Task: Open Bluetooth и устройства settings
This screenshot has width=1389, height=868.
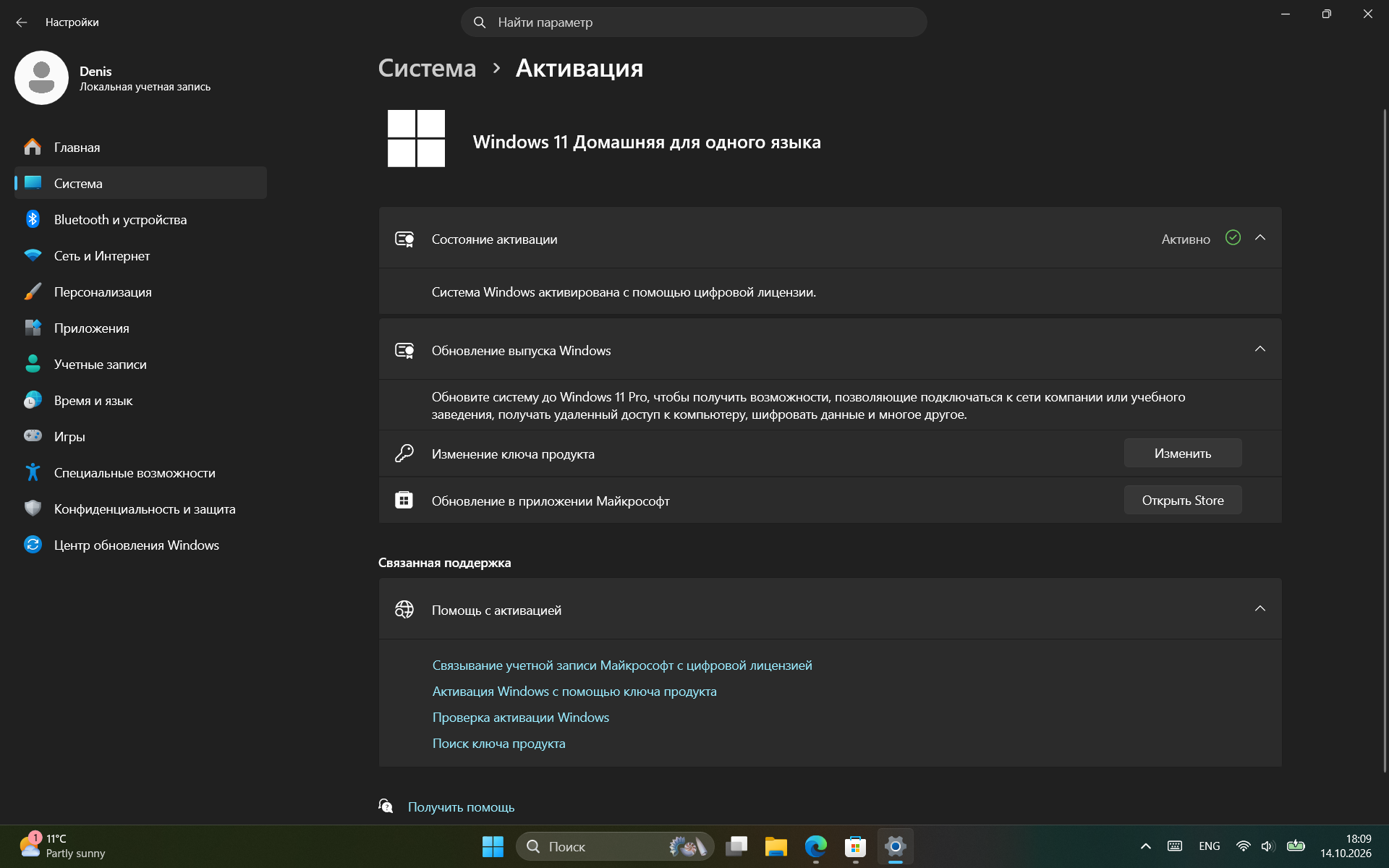Action: click(140, 219)
